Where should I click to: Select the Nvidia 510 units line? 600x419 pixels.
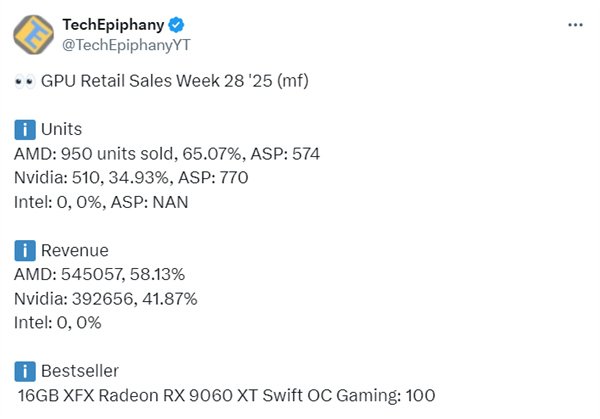131,177
